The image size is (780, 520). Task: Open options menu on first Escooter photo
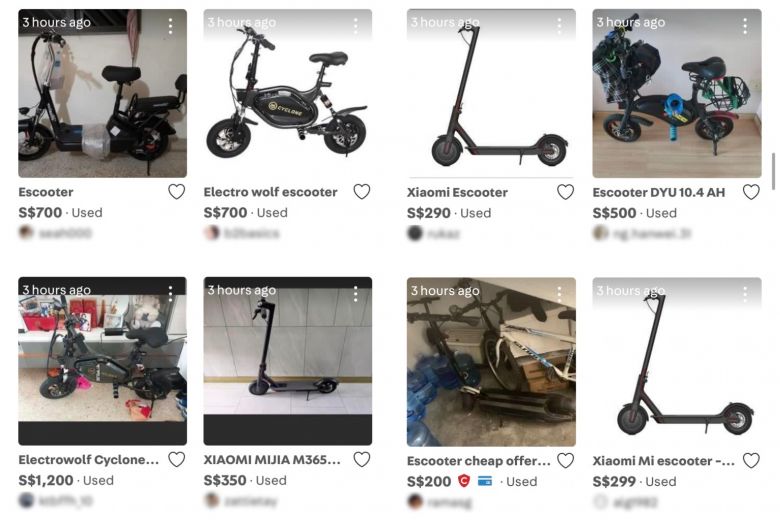171,26
